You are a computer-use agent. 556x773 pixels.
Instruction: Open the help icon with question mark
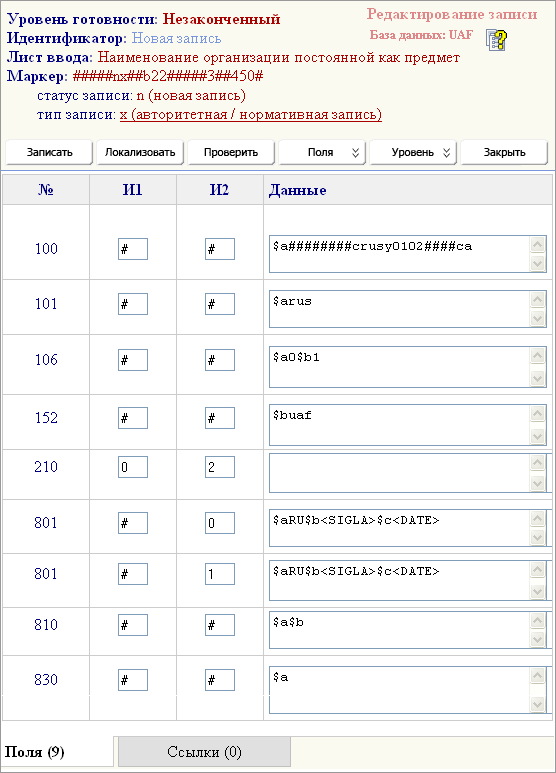tap(496, 40)
